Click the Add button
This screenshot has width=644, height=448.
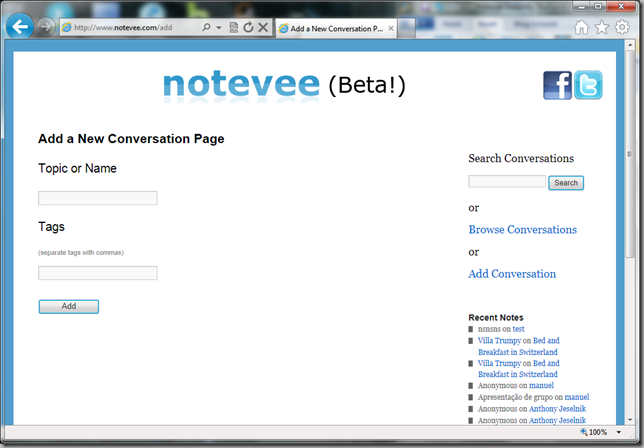69,306
